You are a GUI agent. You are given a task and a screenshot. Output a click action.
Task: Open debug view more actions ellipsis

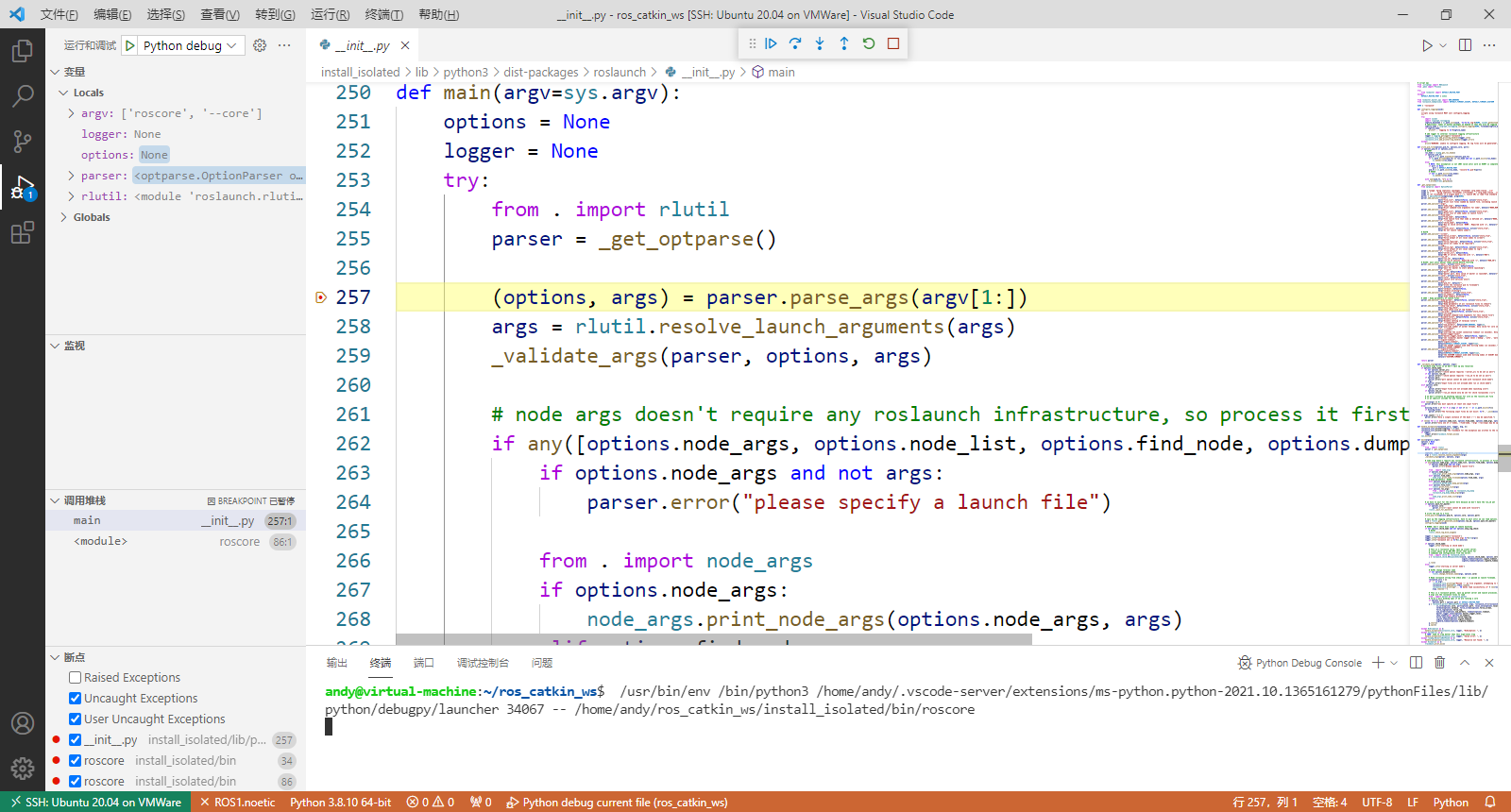tap(284, 45)
